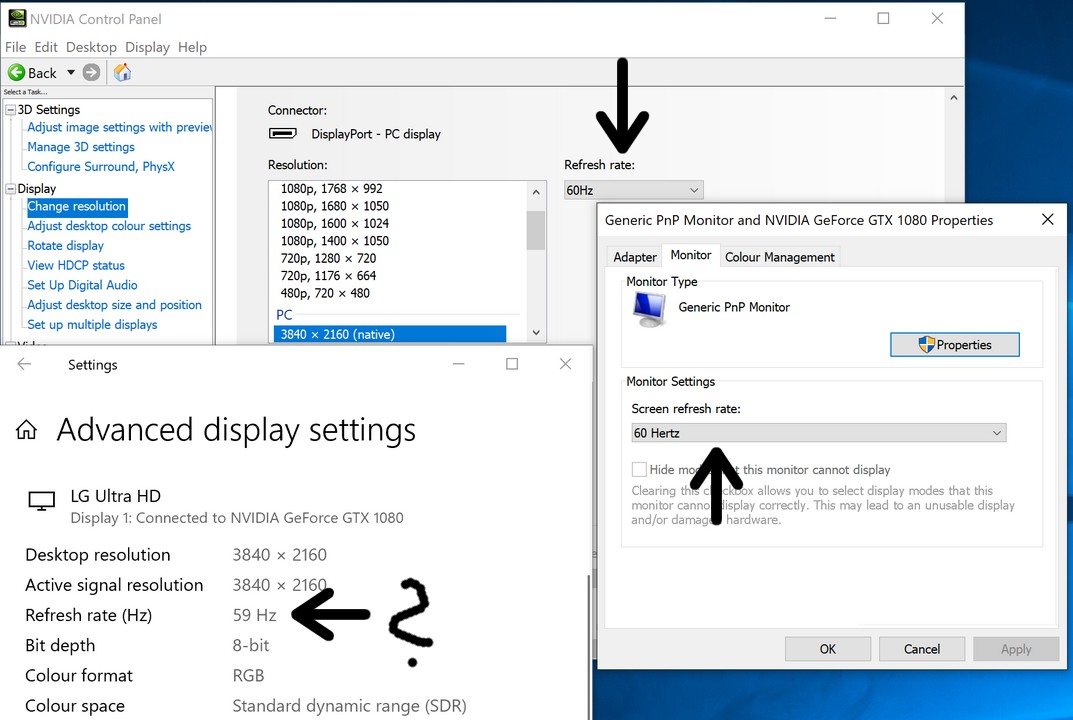Close the Generic PnP Monitor Properties dialog
Screen dimensions: 1073x720
click(1047, 219)
